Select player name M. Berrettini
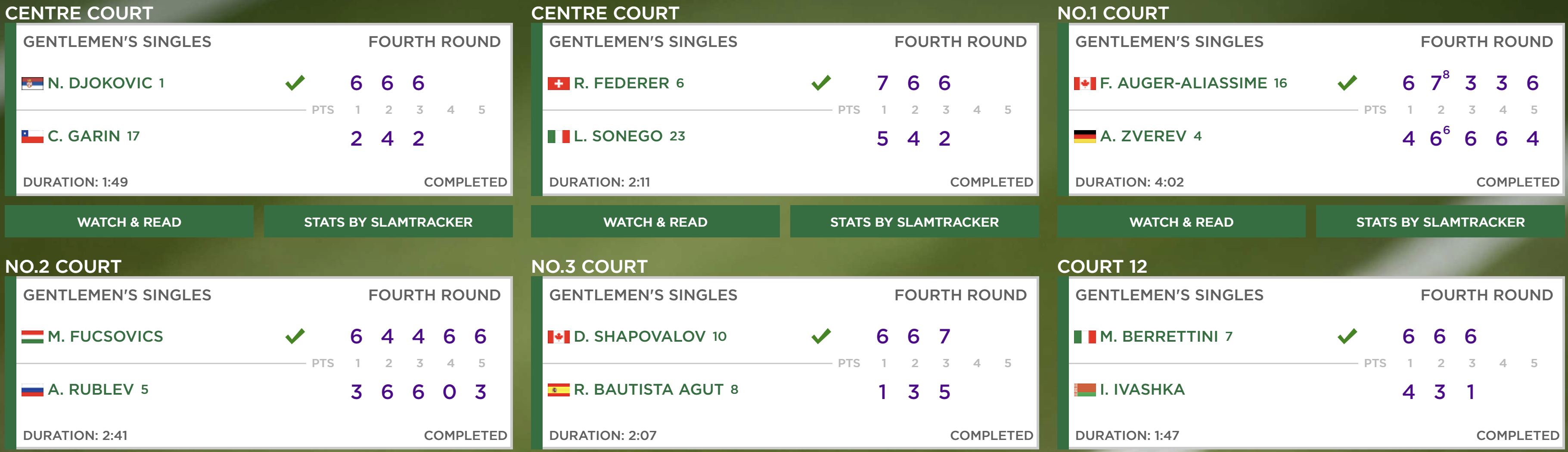1568x452 pixels. (x=1159, y=336)
